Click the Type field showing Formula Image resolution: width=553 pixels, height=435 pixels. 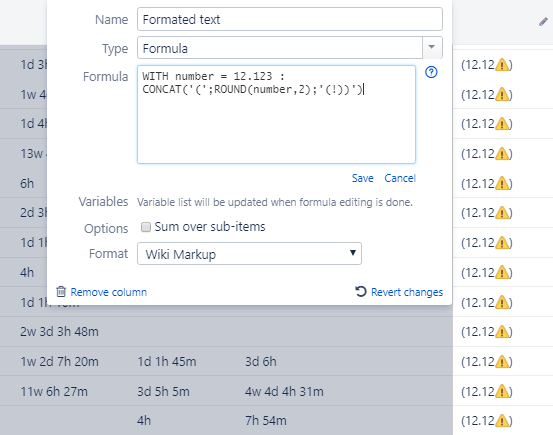click(280, 48)
